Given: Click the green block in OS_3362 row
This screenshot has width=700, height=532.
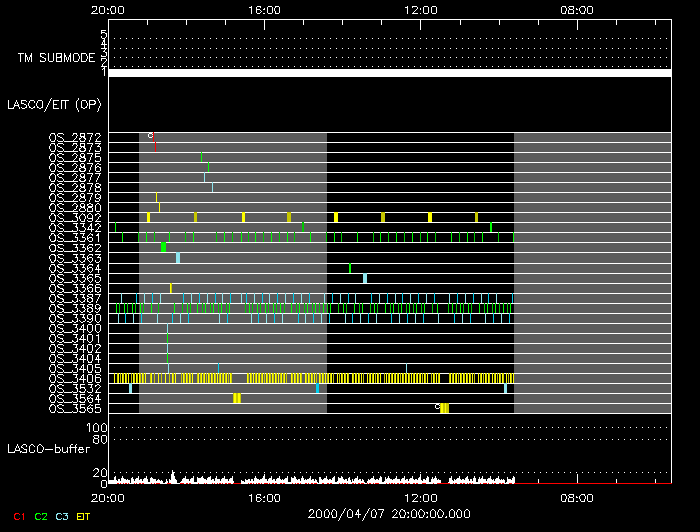Looking at the screenshot, I should [x=163, y=247].
